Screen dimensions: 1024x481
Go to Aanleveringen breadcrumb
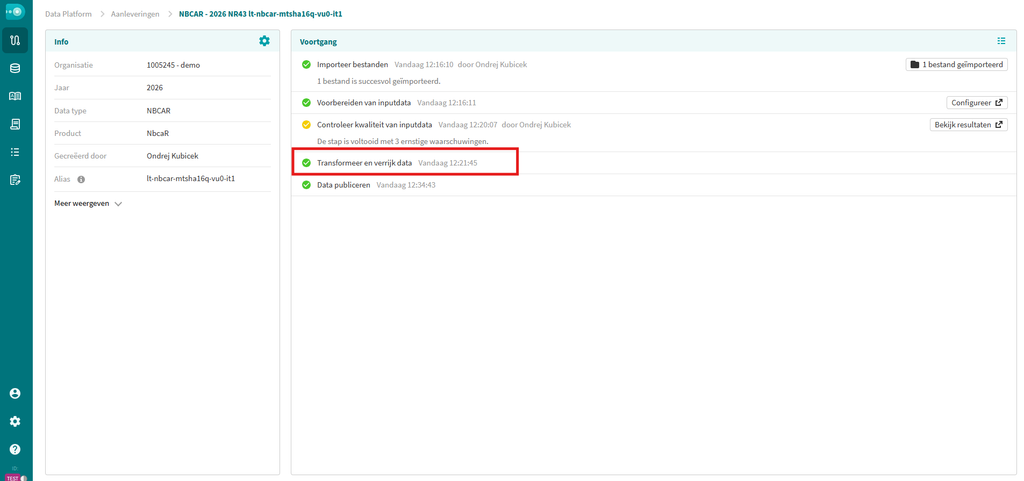[136, 14]
